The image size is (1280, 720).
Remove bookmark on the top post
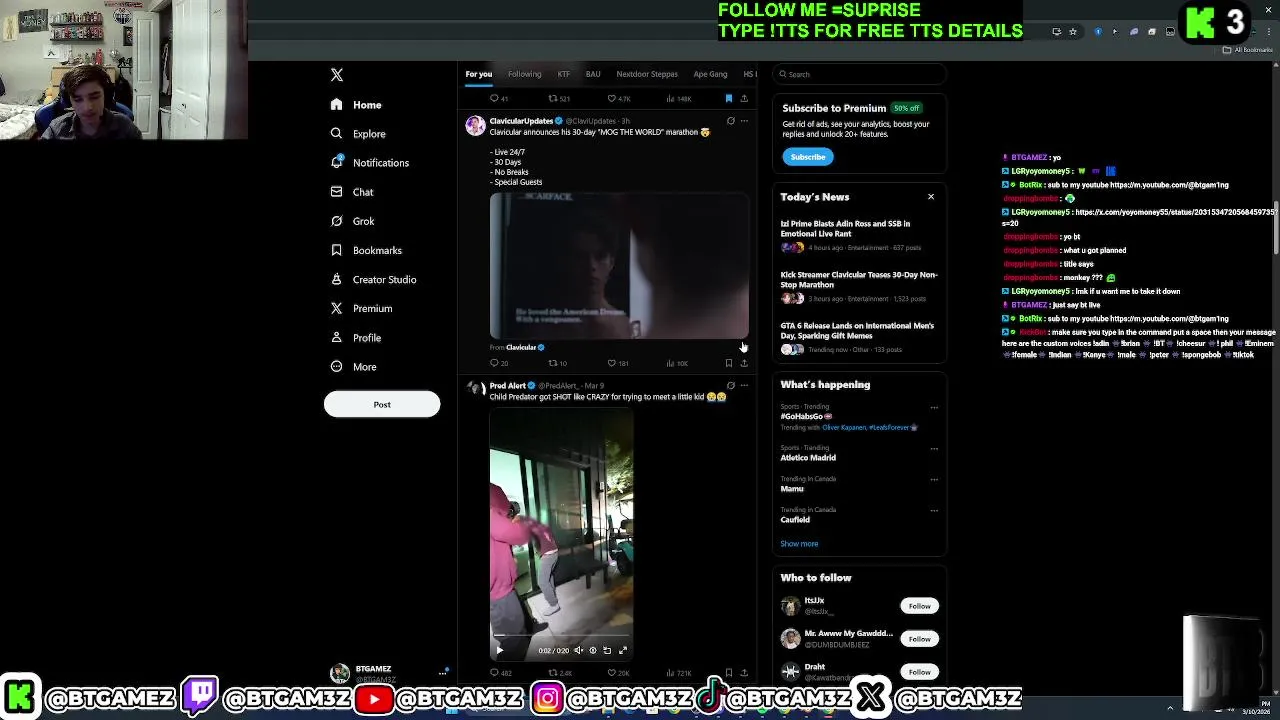[729, 98]
